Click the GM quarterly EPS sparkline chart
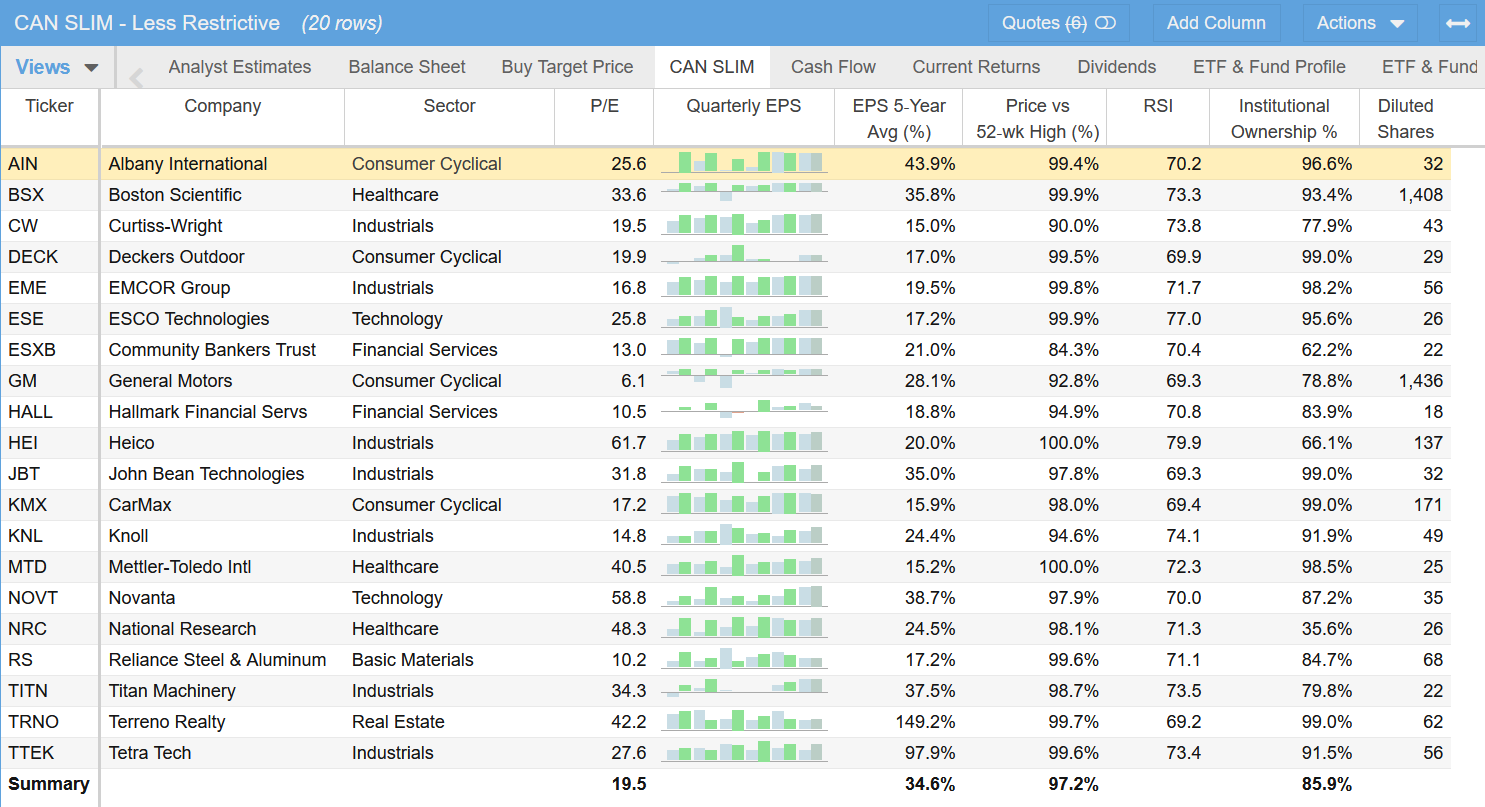The image size is (1485, 807). coord(744,380)
